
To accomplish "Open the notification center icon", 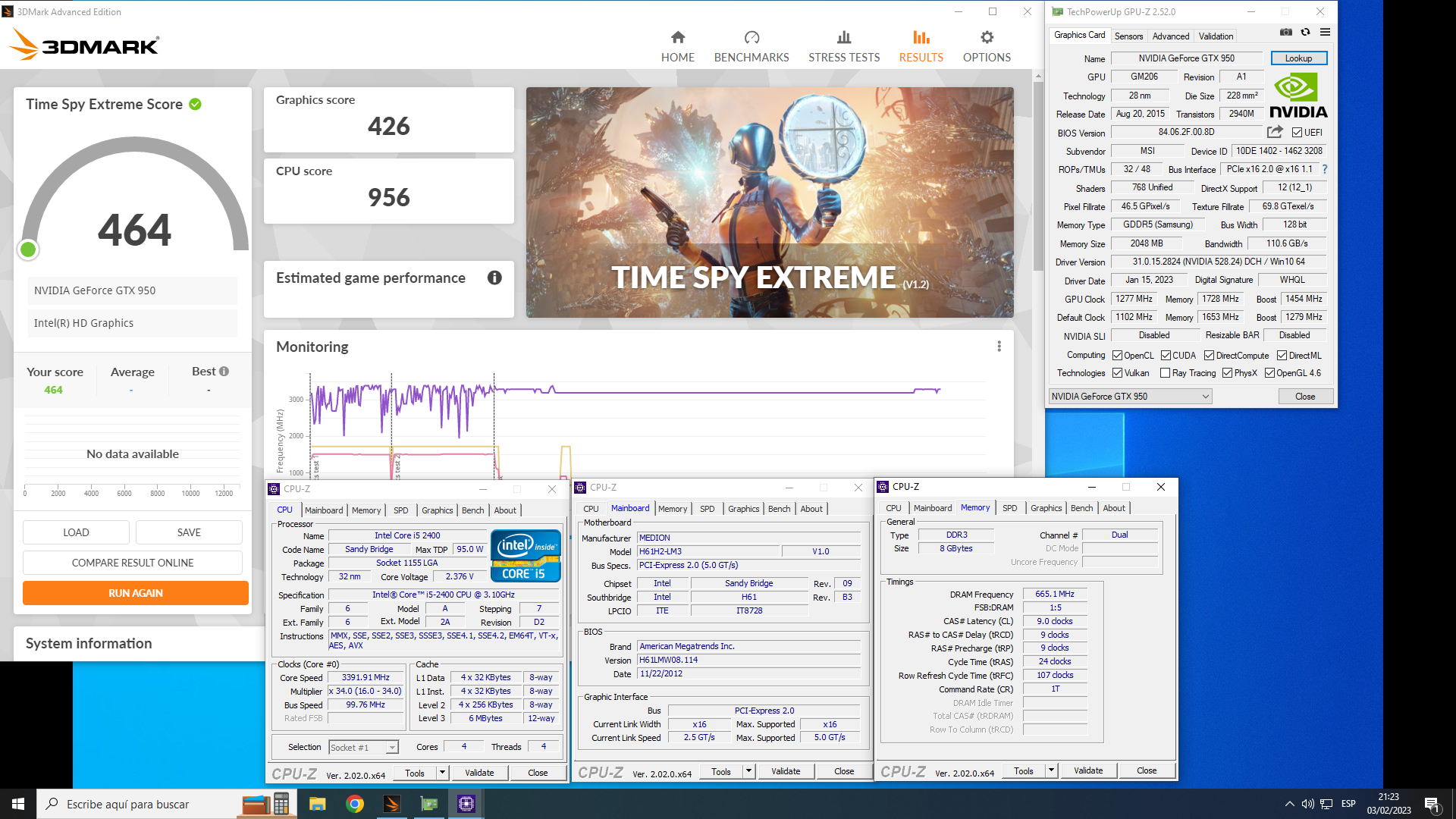I will [1432, 804].
